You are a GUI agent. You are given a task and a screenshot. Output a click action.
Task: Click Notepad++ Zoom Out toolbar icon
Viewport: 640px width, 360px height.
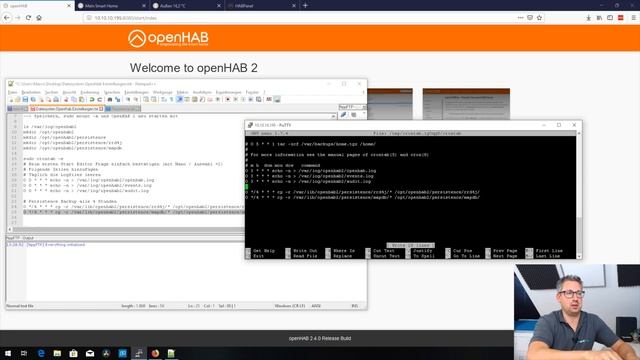pyautogui.click(x=136, y=100)
